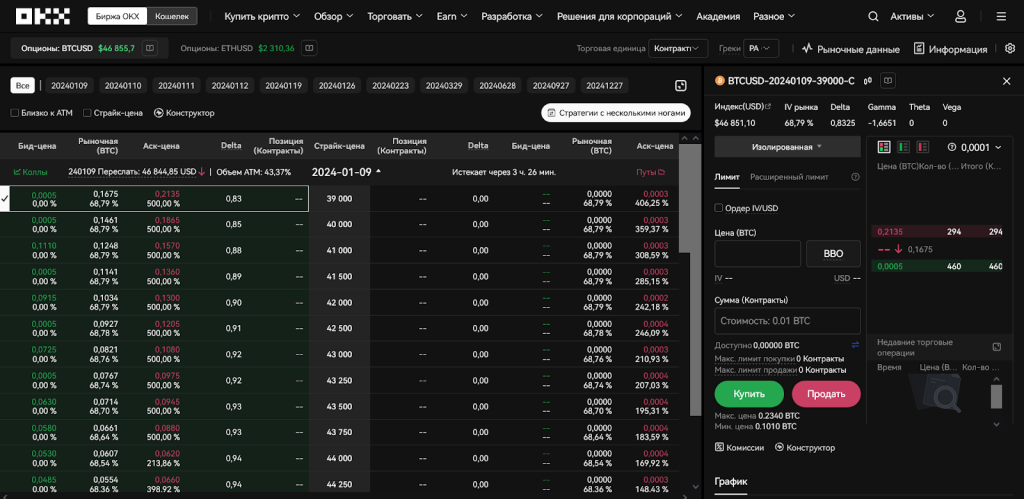Open the options settings gear

coord(1009,48)
